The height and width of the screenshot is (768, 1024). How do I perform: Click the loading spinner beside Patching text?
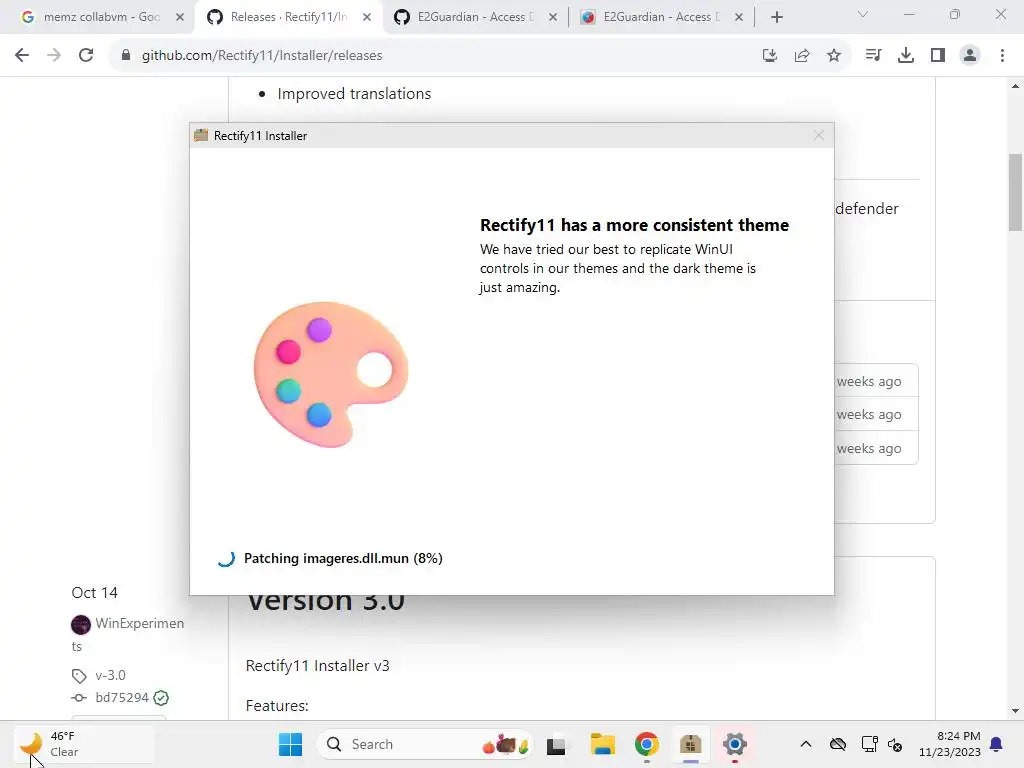(x=226, y=558)
